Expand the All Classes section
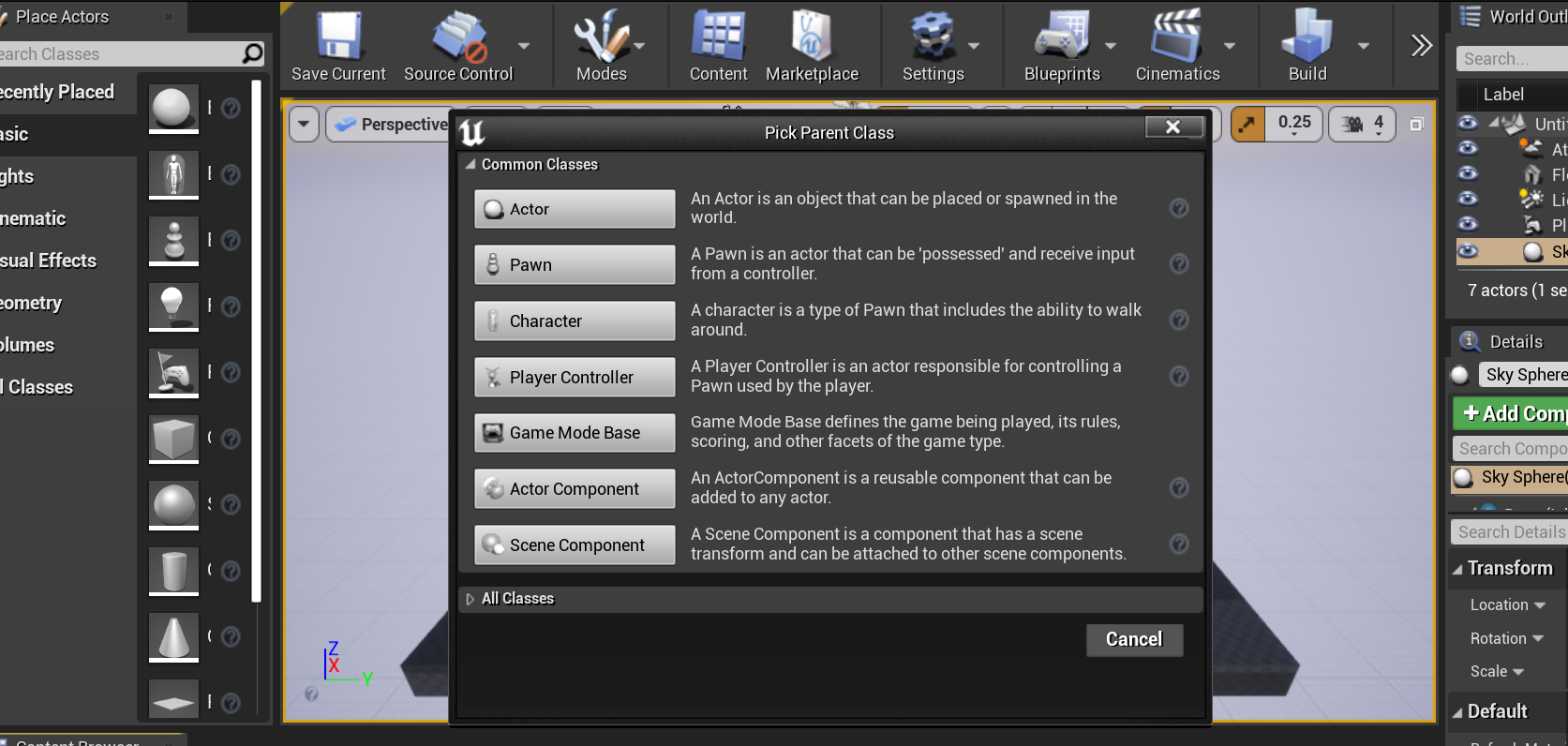This screenshot has height=746, width=1568. pyautogui.click(x=470, y=599)
